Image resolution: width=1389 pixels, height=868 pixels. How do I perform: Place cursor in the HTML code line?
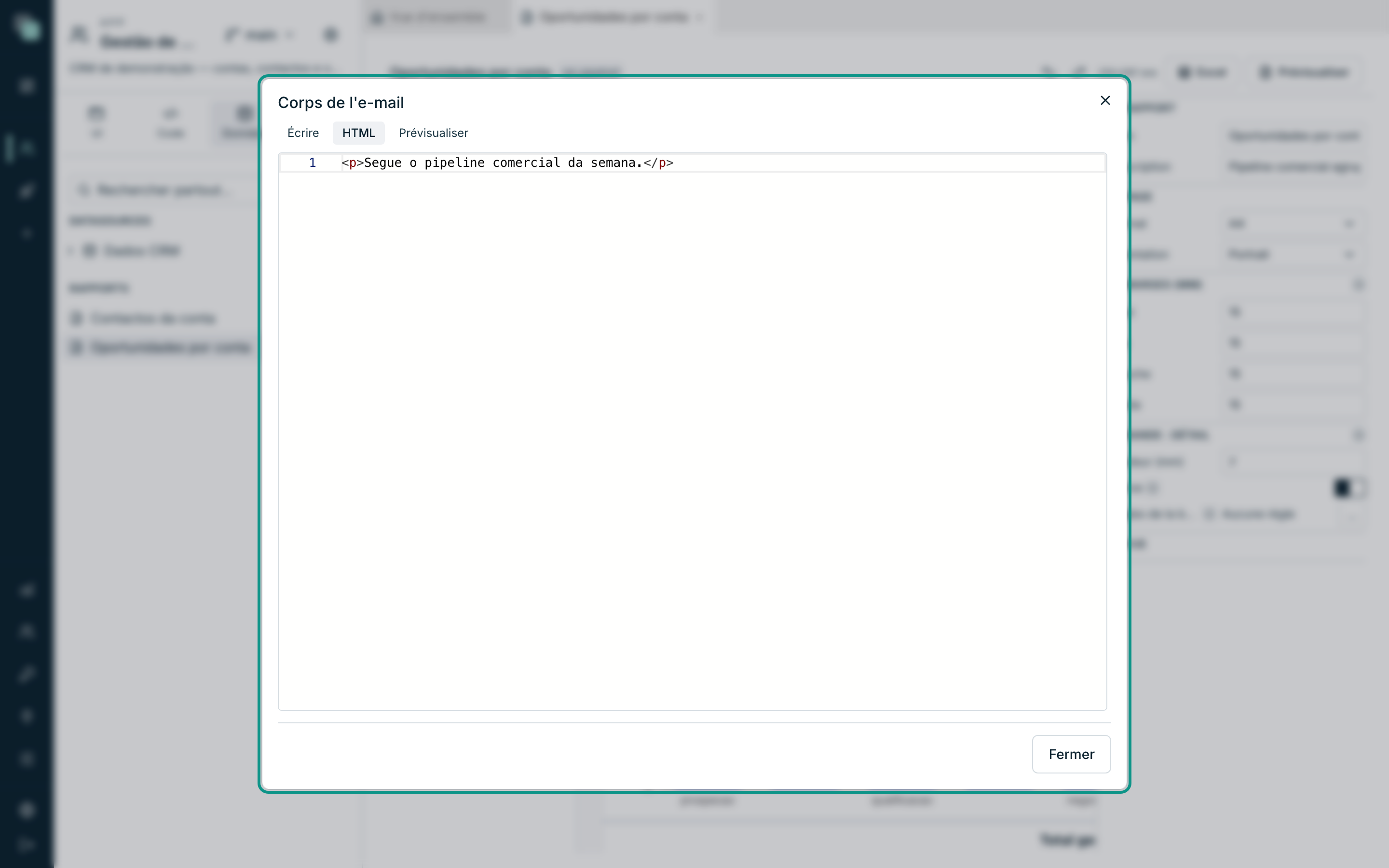[722, 163]
